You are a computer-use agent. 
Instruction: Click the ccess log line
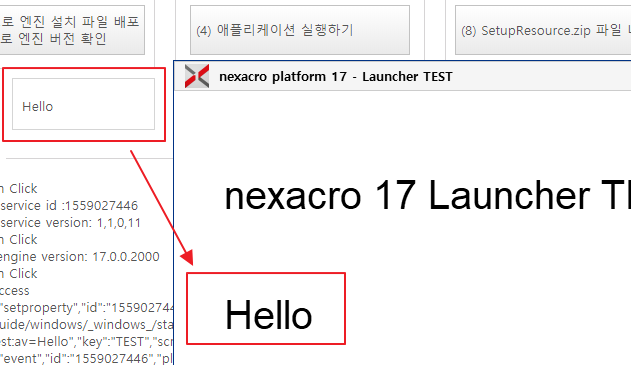point(15,291)
